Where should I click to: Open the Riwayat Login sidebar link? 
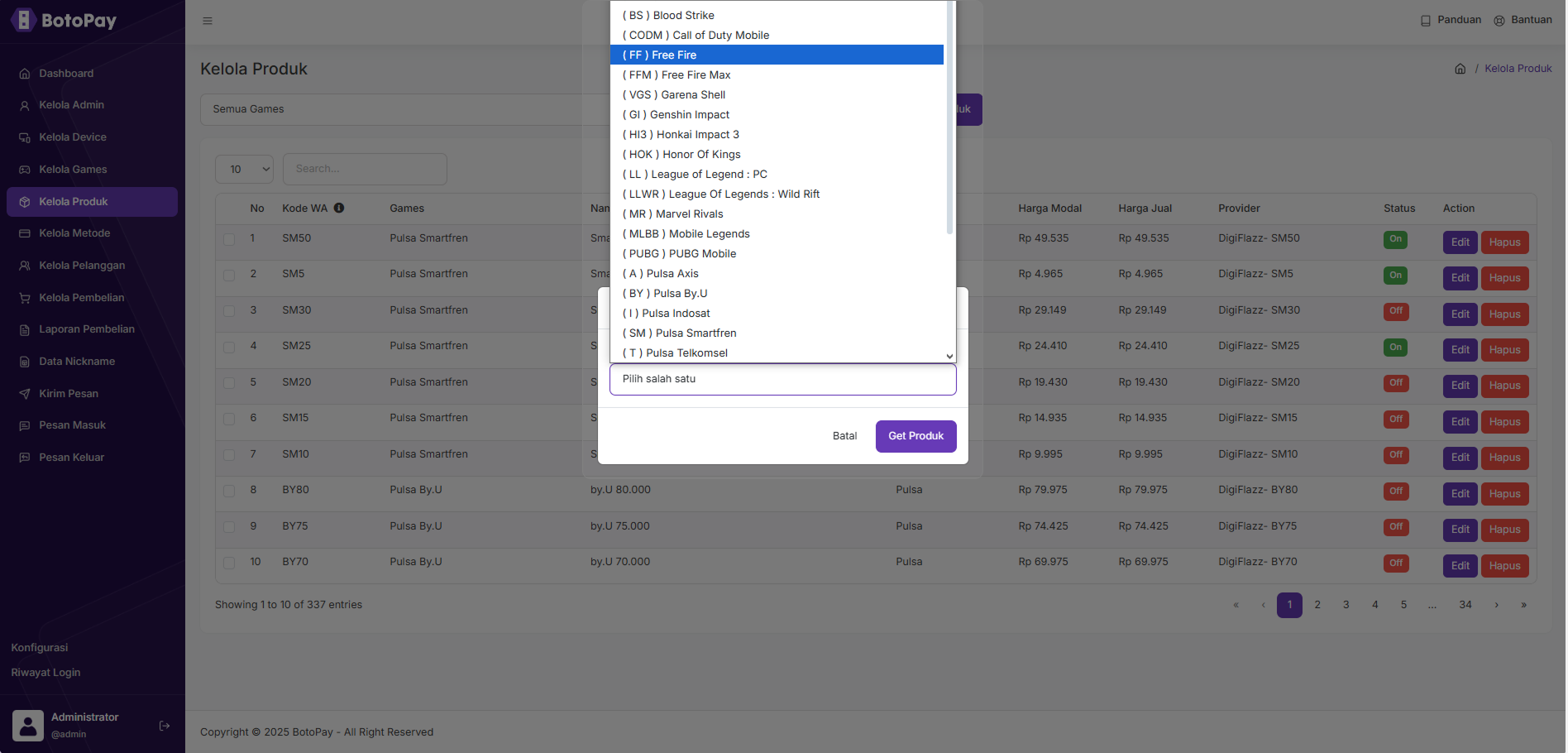click(45, 673)
